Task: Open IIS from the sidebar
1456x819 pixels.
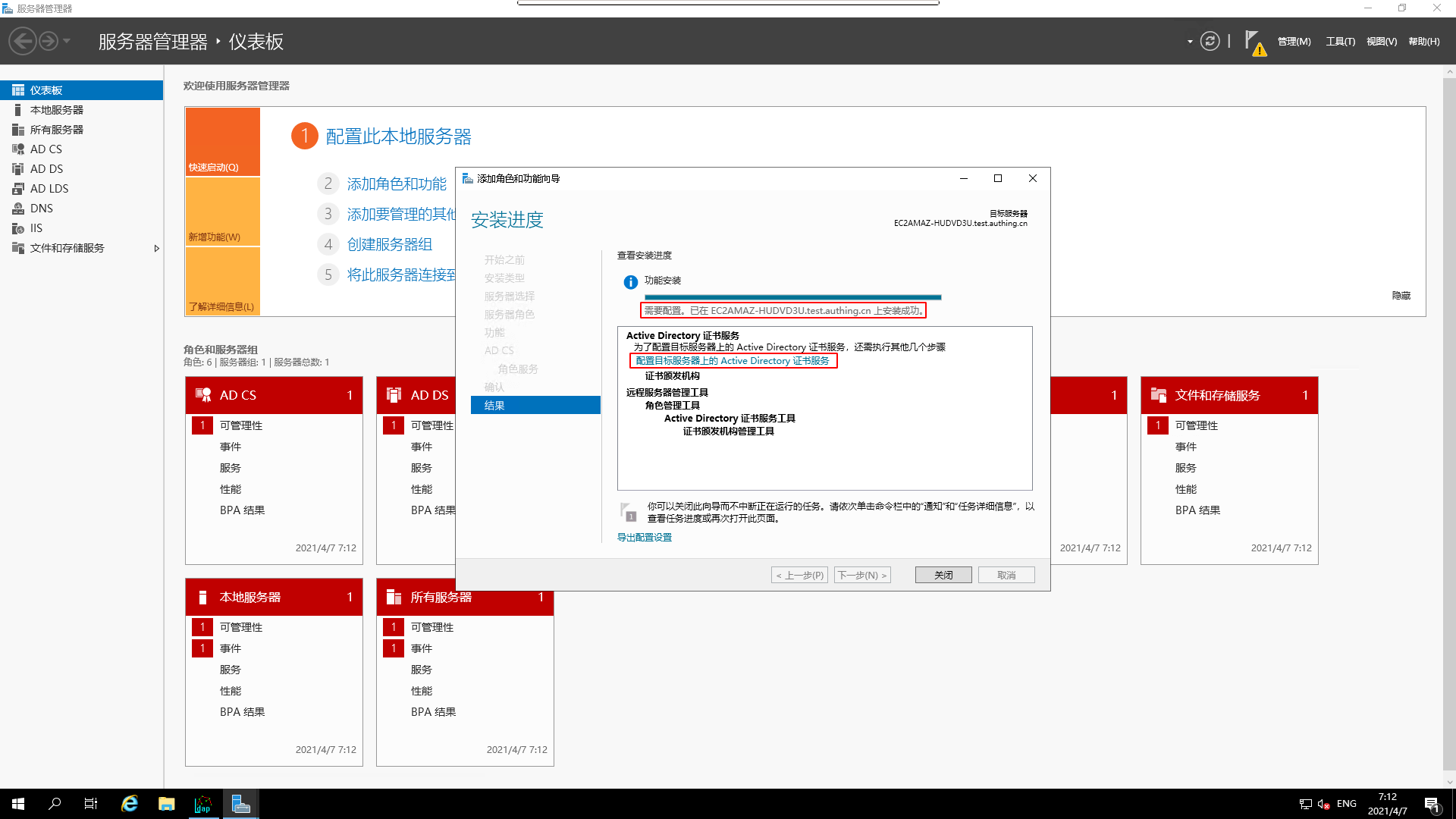Action: tap(36, 228)
